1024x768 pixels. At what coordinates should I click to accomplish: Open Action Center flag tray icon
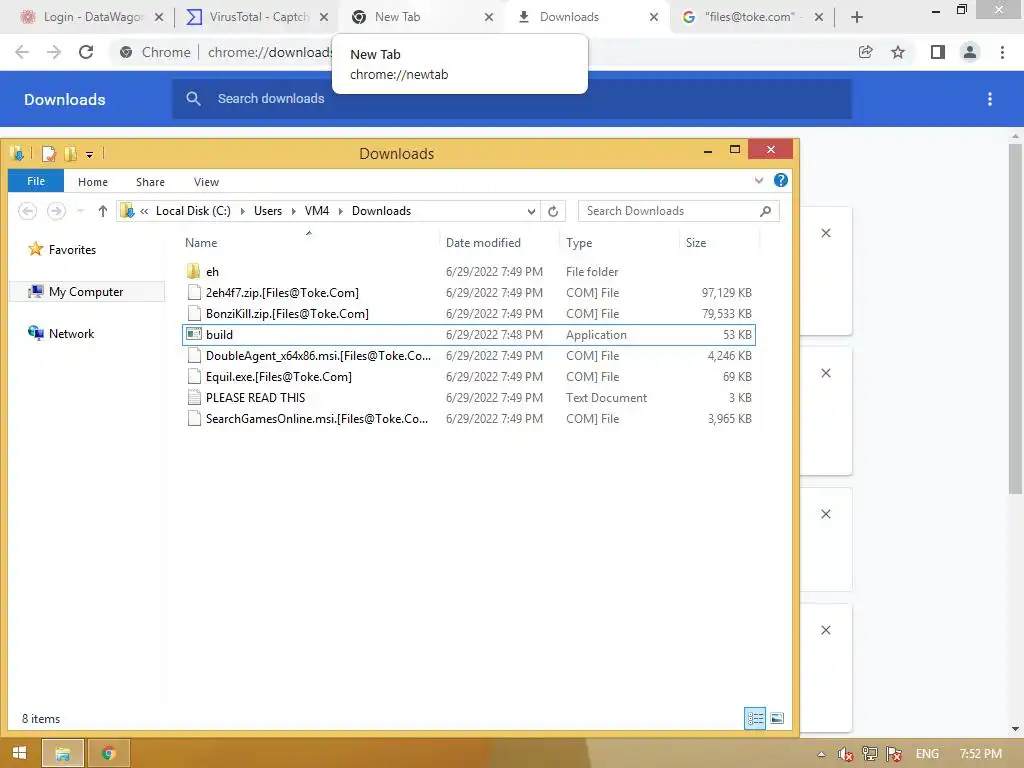(894, 754)
